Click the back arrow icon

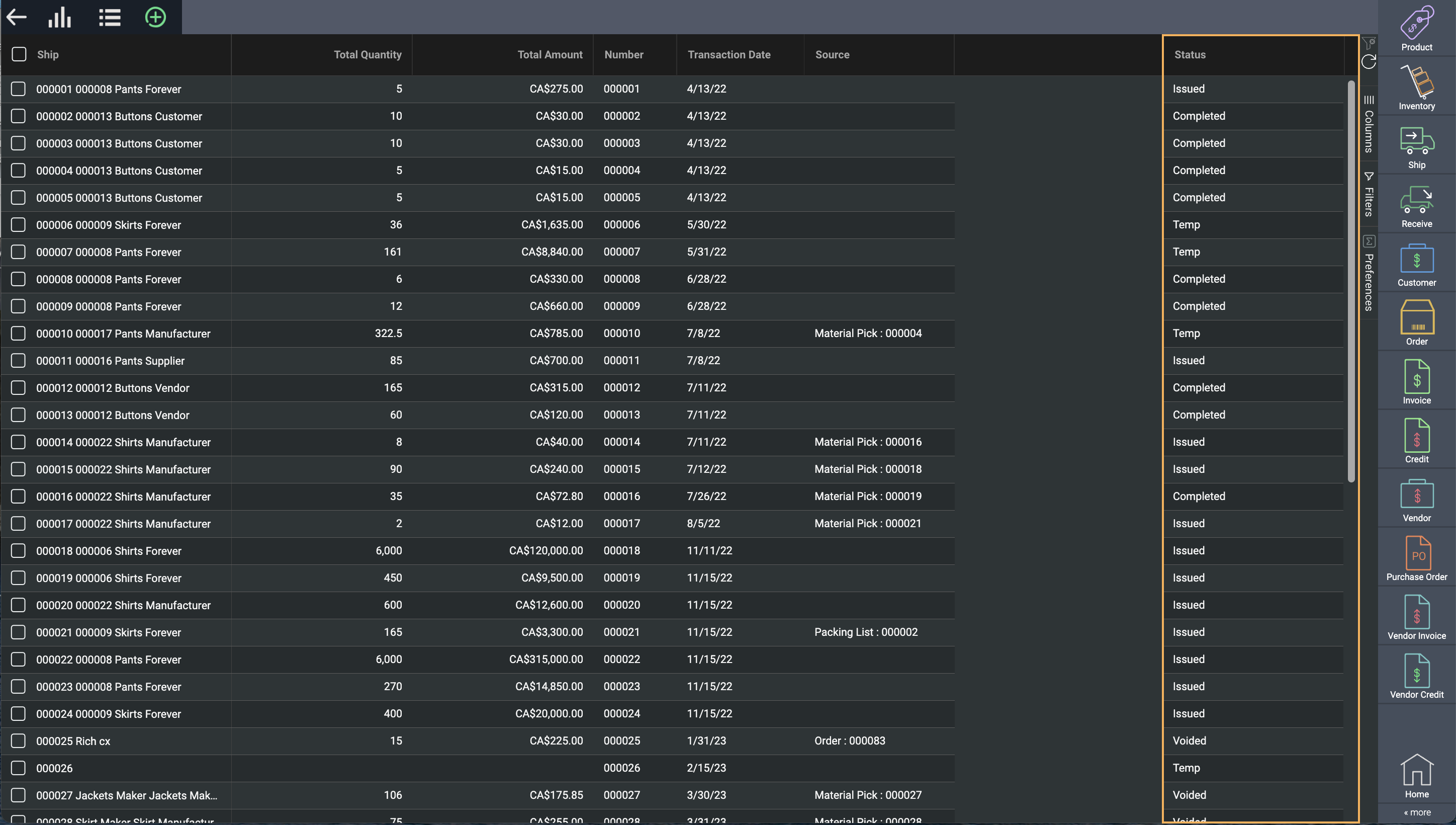pos(17,17)
